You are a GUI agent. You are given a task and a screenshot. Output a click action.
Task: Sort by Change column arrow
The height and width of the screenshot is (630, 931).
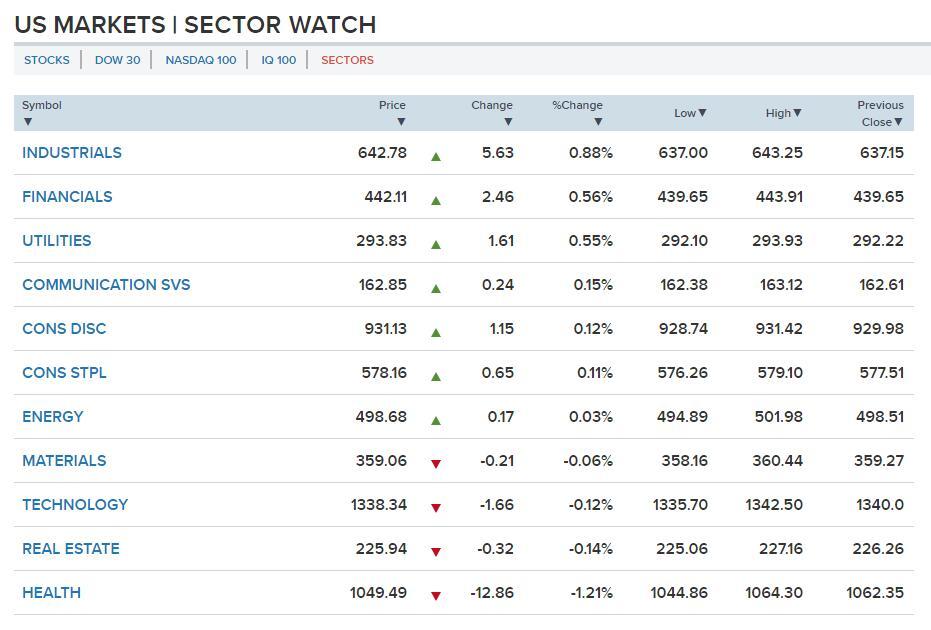(x=508, y=122)
